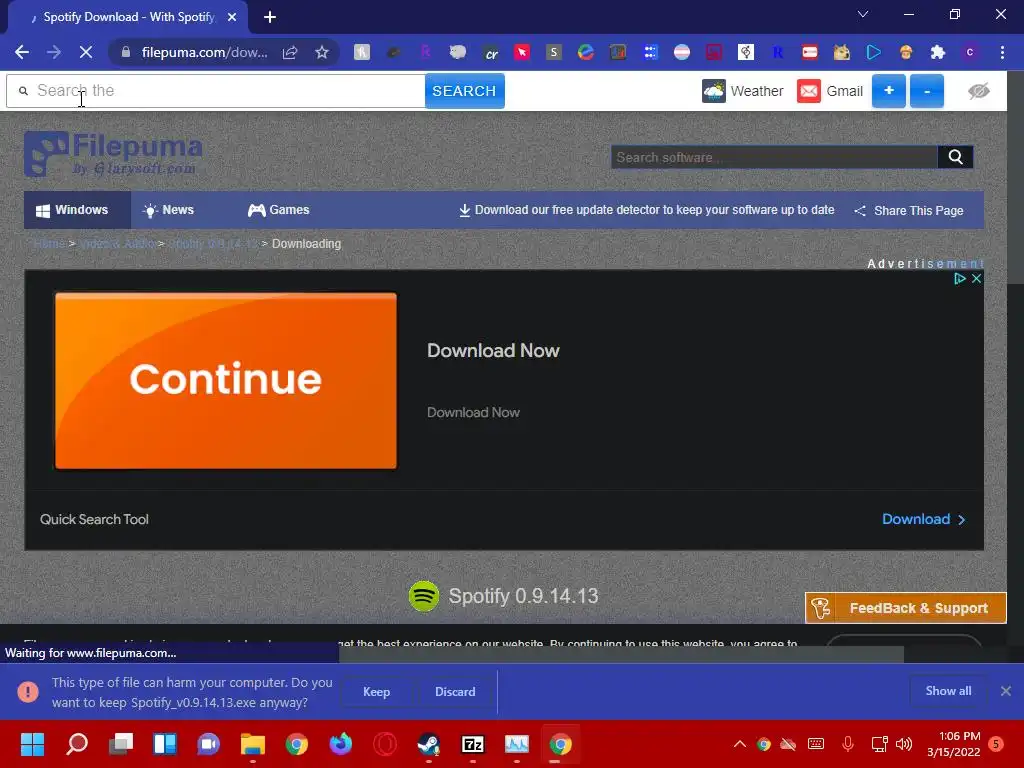Click the blue play triangle extension icon

[873, 52]
